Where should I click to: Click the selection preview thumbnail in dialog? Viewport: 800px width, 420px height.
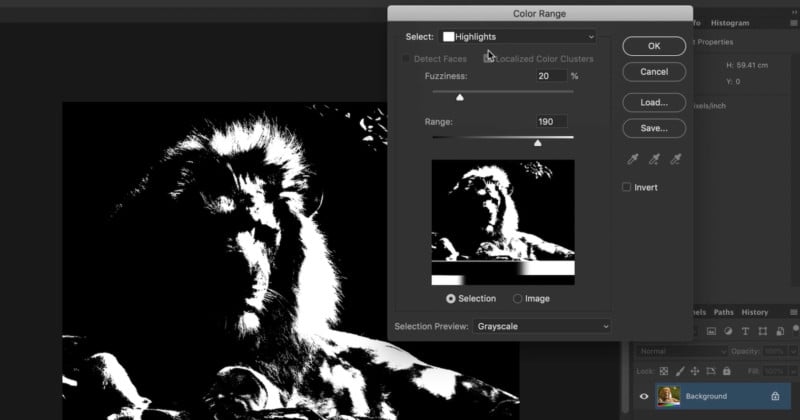tap(503, 223)
